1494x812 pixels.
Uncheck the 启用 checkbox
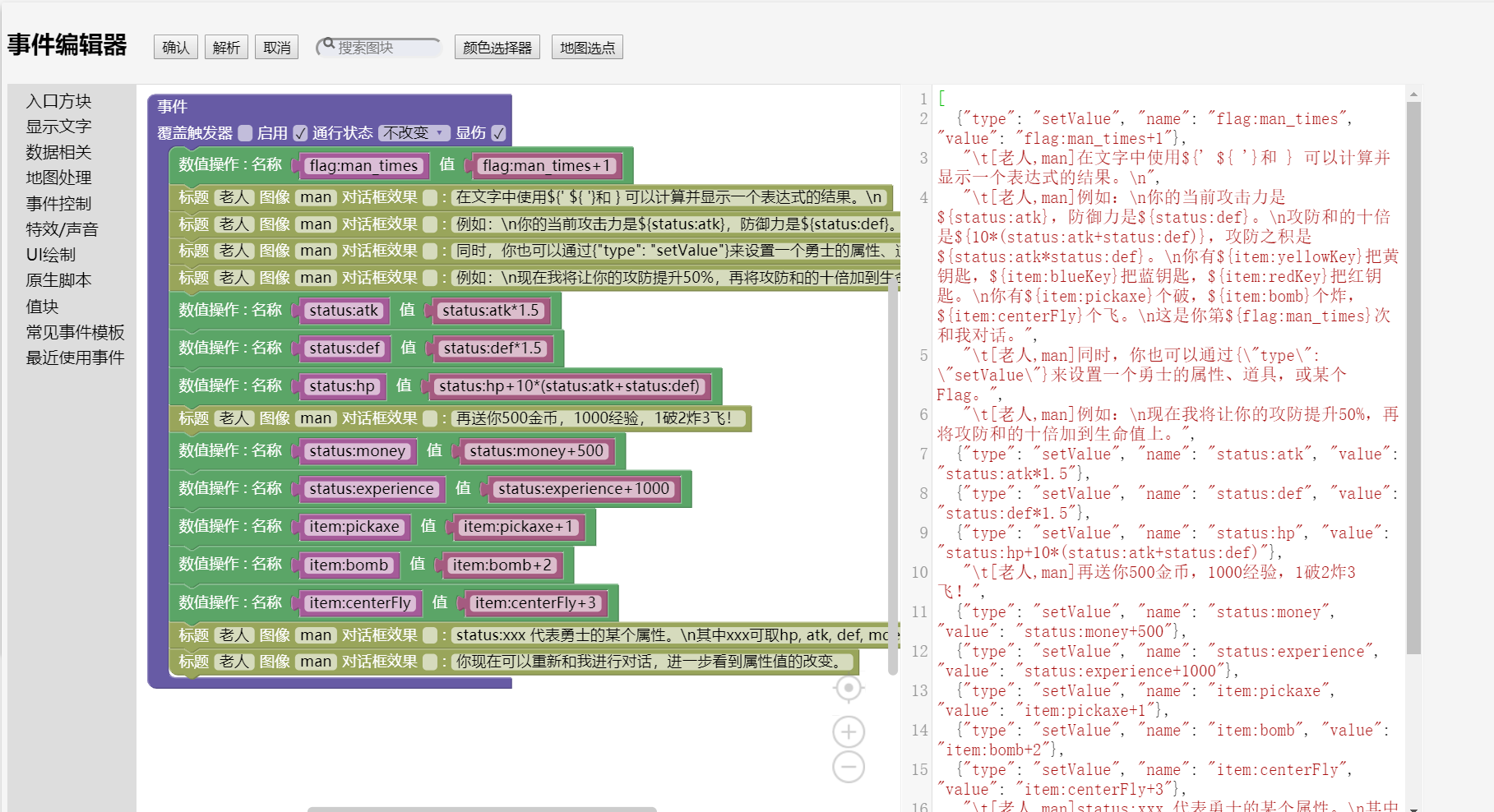(300, 133)
